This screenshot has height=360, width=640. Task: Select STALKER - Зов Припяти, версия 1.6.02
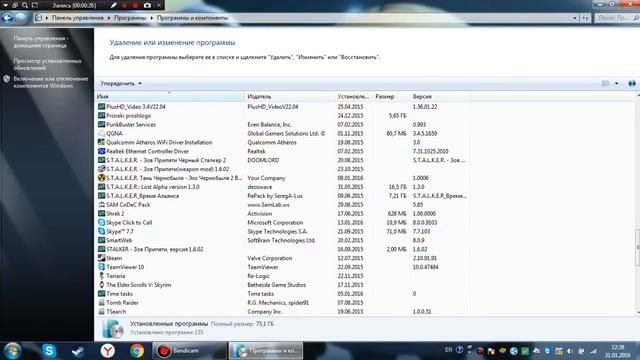(282, 249)
